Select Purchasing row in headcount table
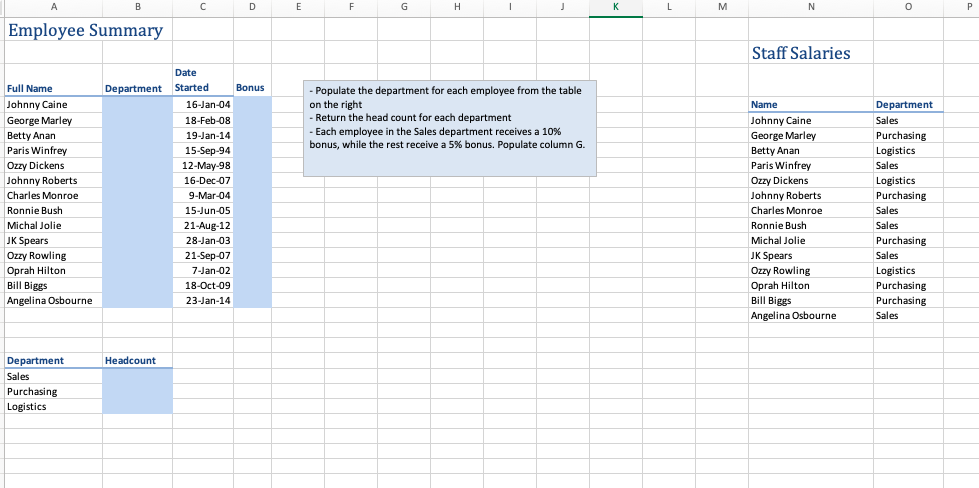 [54, 391]
